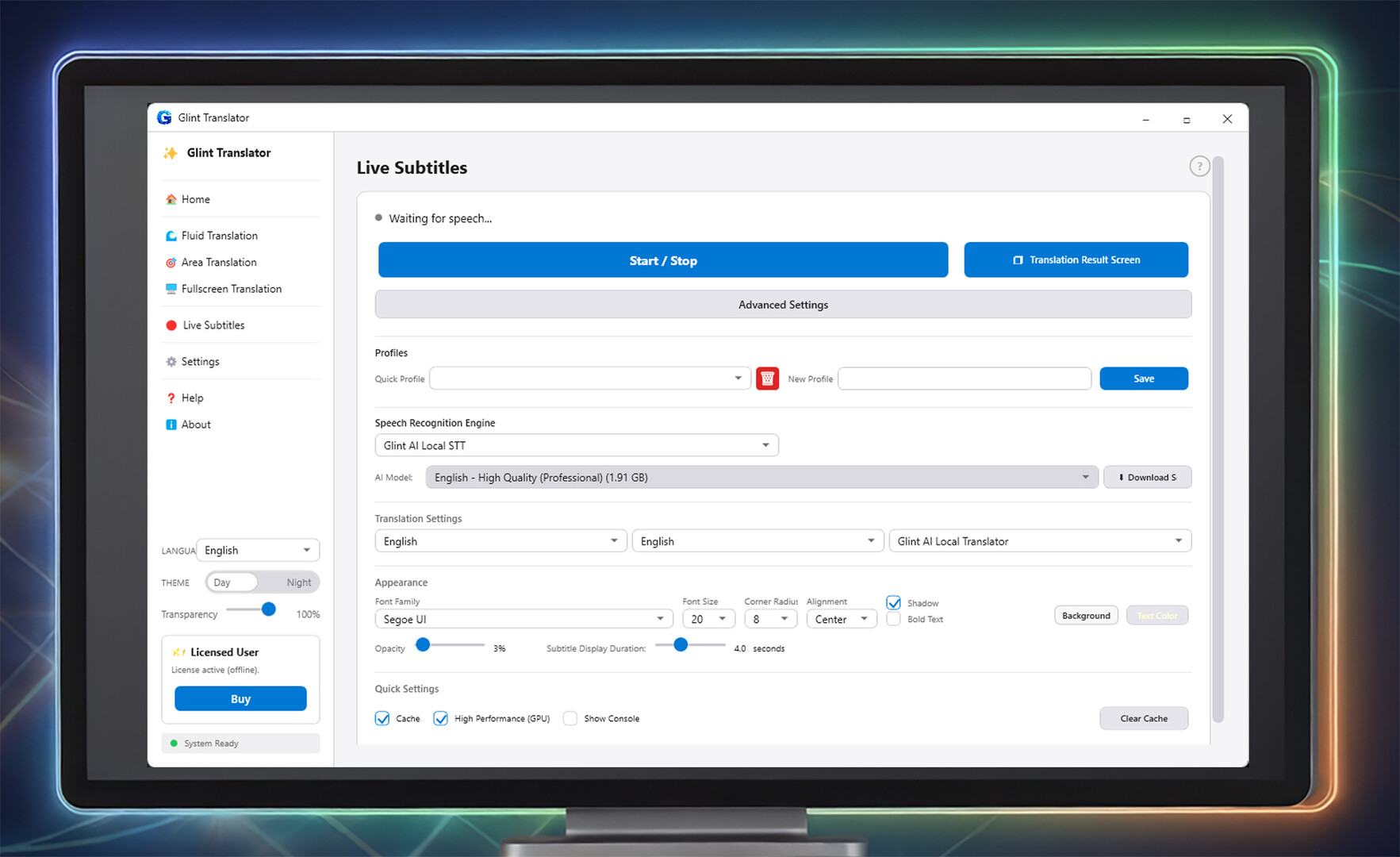Open the Alignment dropdown
1400x857 pixels.
pyautogui.click(x=842, y=619)
